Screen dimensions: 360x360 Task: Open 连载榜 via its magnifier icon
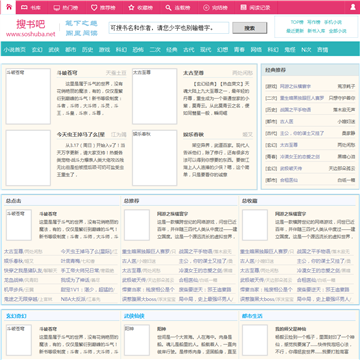coord(169,7)
